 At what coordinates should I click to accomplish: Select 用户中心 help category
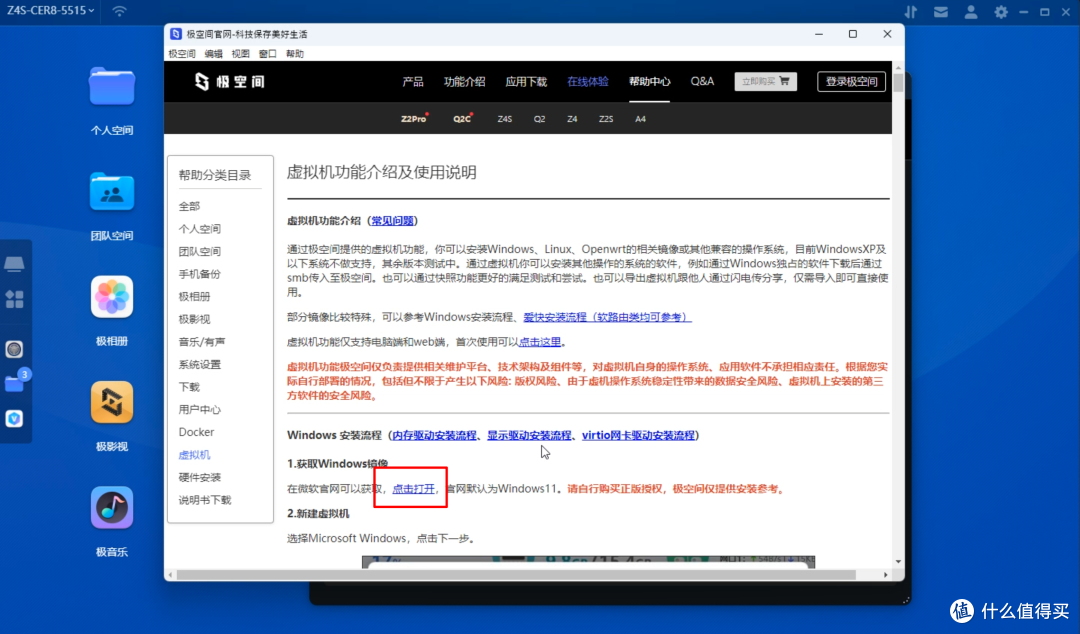(200, 409)
